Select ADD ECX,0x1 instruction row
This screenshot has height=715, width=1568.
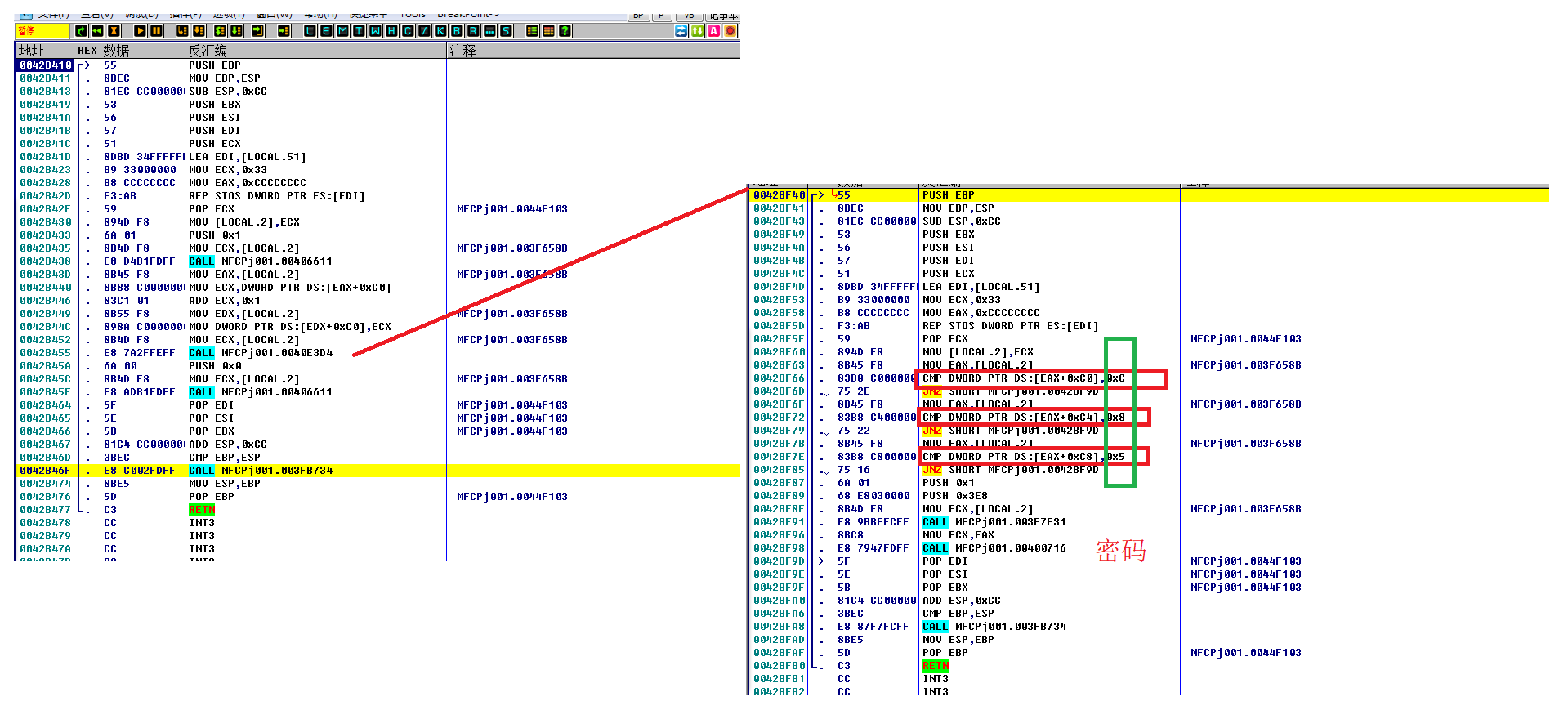point(225,301)
